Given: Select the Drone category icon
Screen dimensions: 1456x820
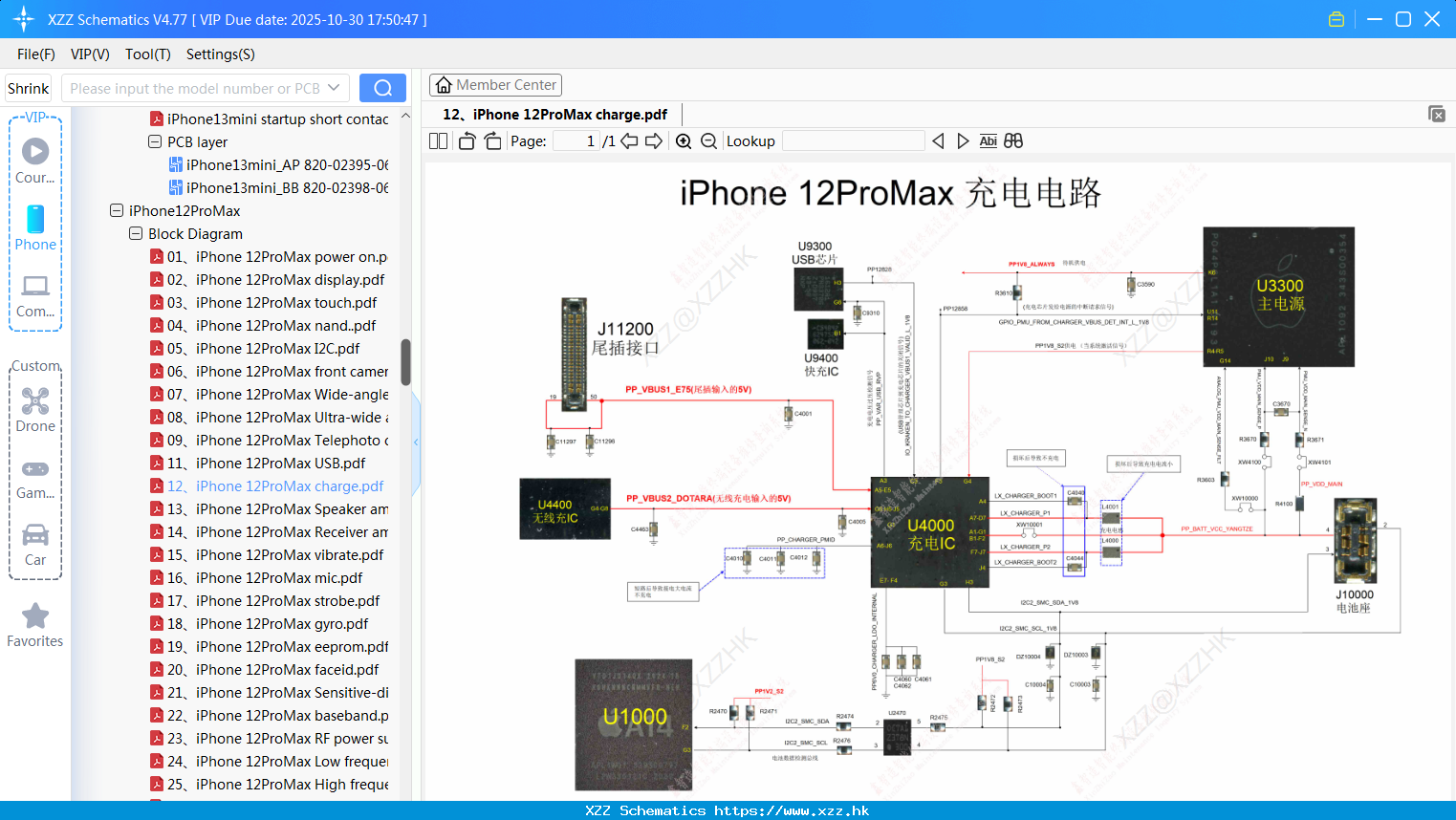Looking at the screenshot, I should (35, 410).
